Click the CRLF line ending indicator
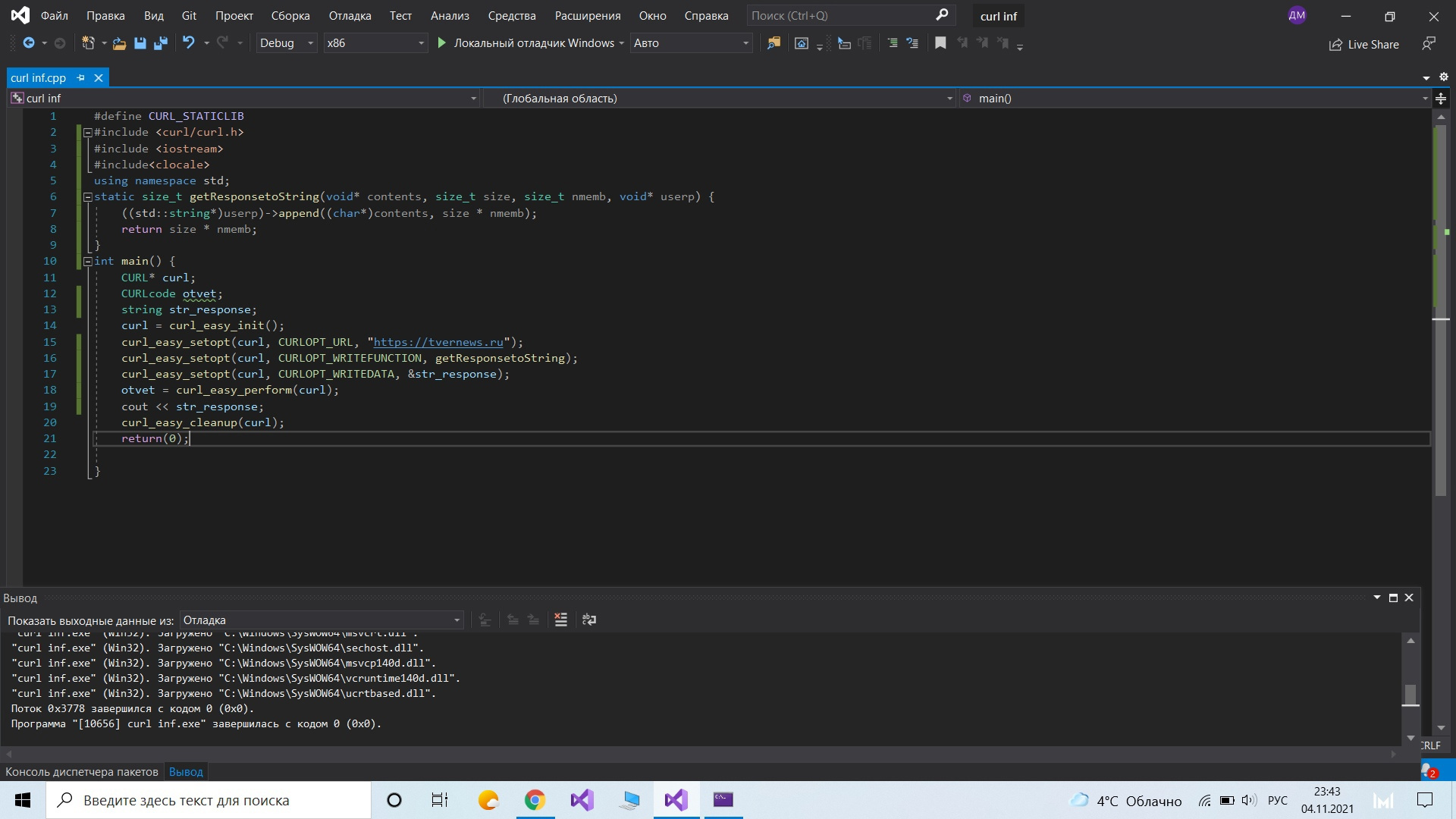This screenshot has width=1456, height=819. pyautogui.click(x=1430, y=745)
